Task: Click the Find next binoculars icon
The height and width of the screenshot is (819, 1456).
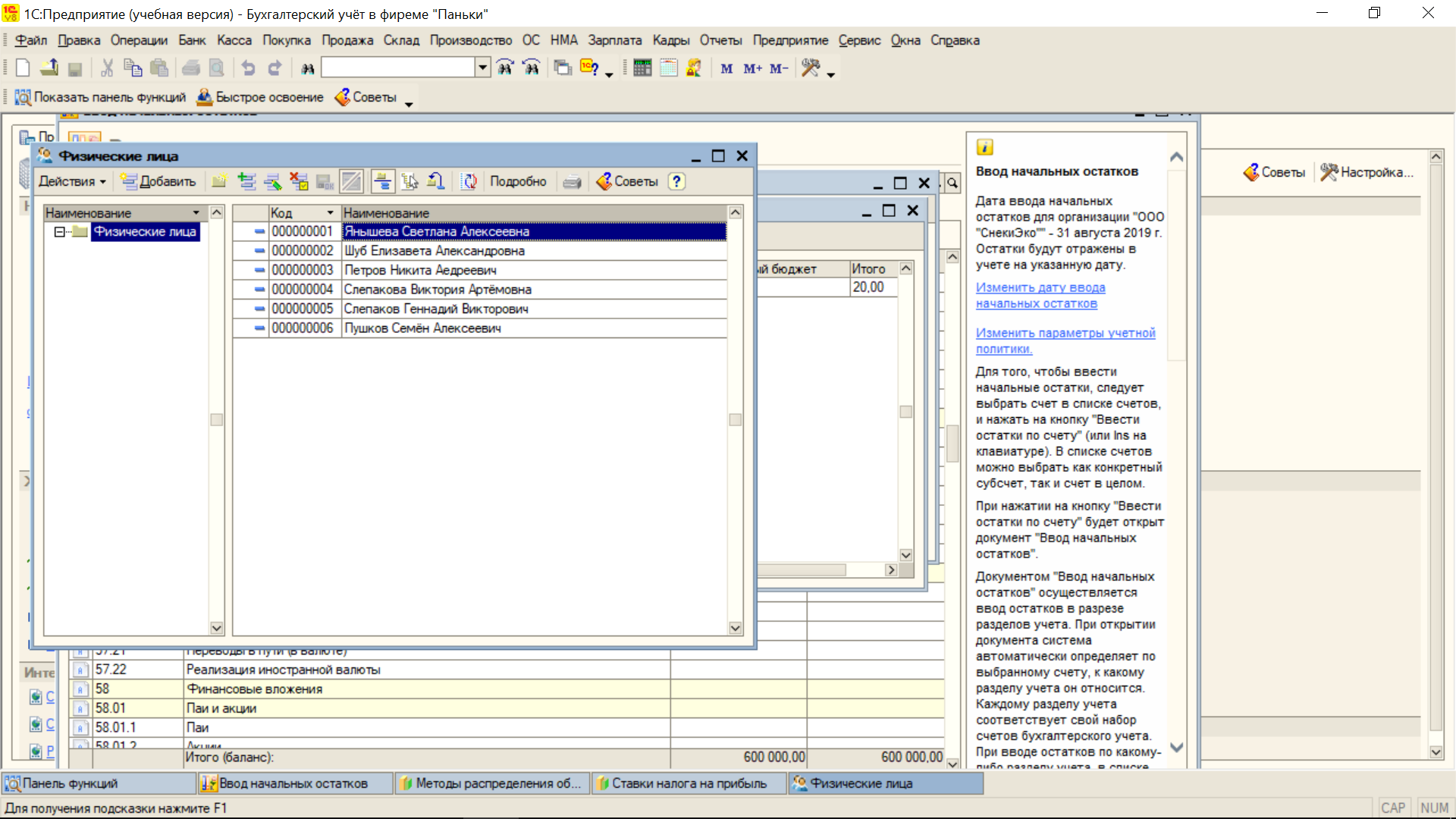Action: 505,68
